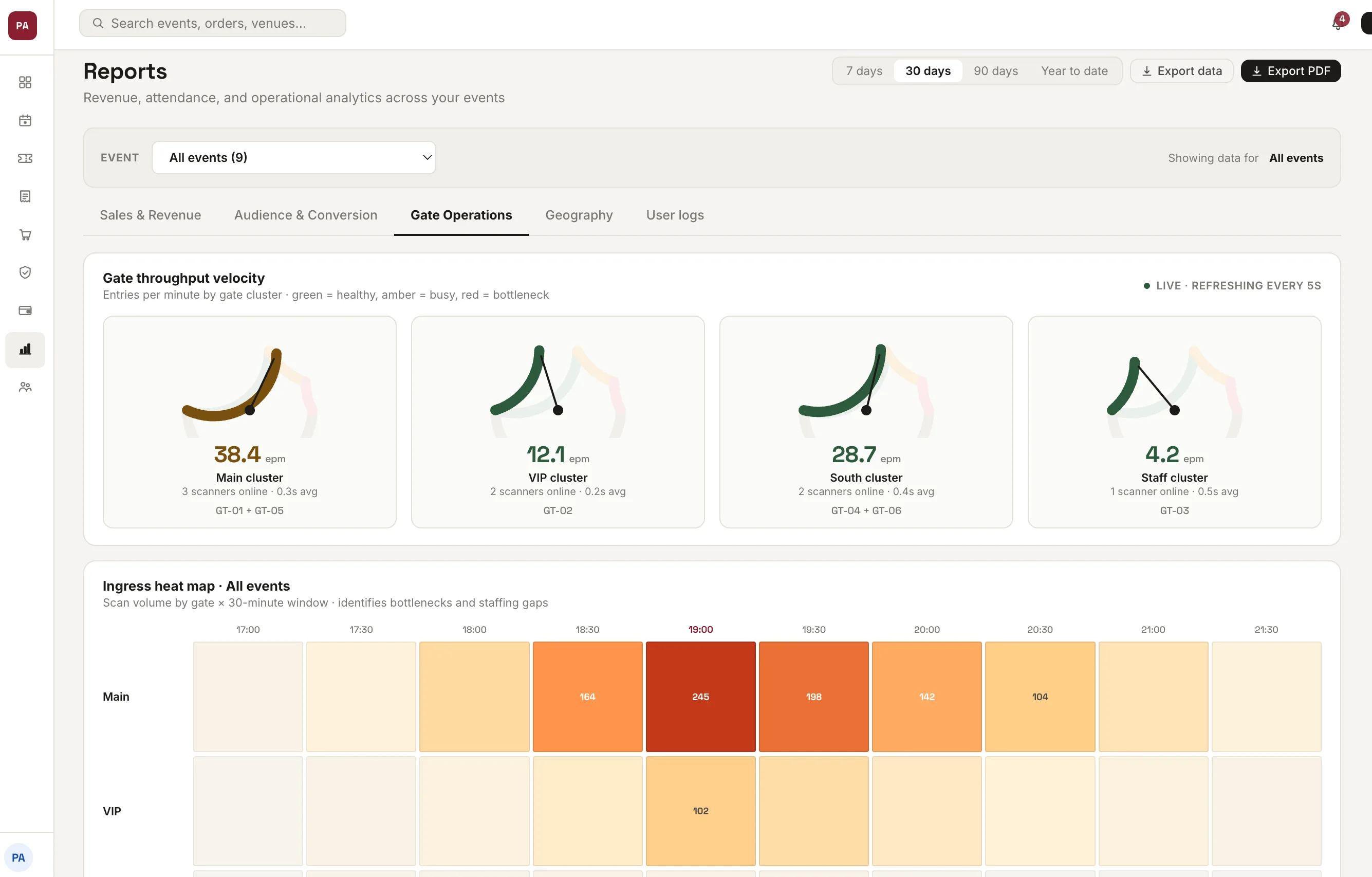Open the dashboard grid icon in sidebar
Image resolution: width=1372 pixels, height=877 pixels.
(25, 83)
